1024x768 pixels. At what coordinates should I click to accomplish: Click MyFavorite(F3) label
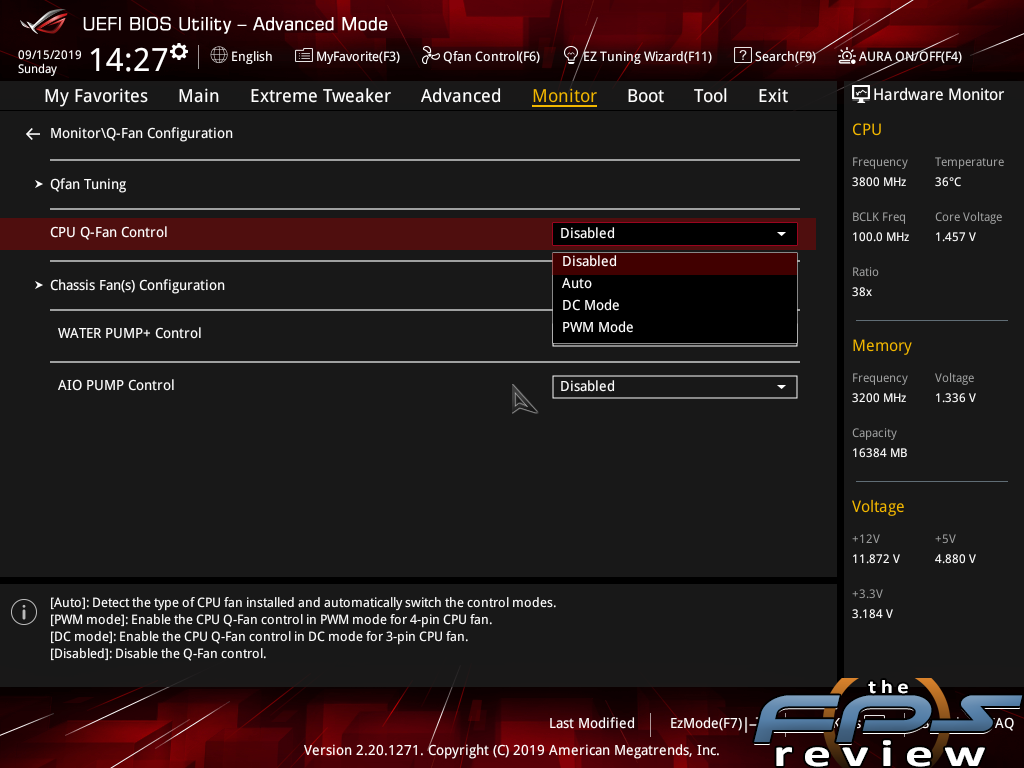(358, 57)
